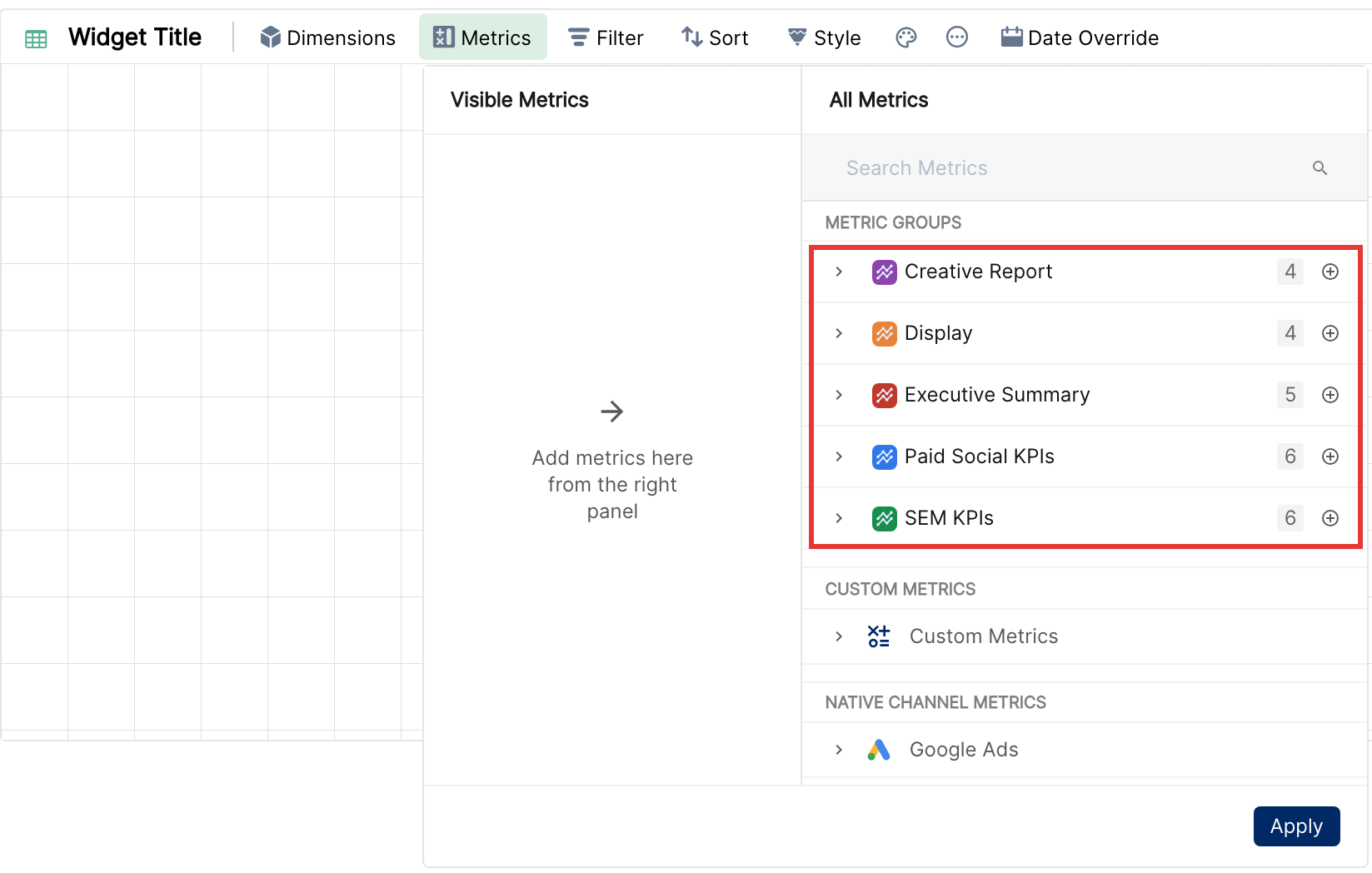Click the Custom Metrics formula icon

coord(879,636)
